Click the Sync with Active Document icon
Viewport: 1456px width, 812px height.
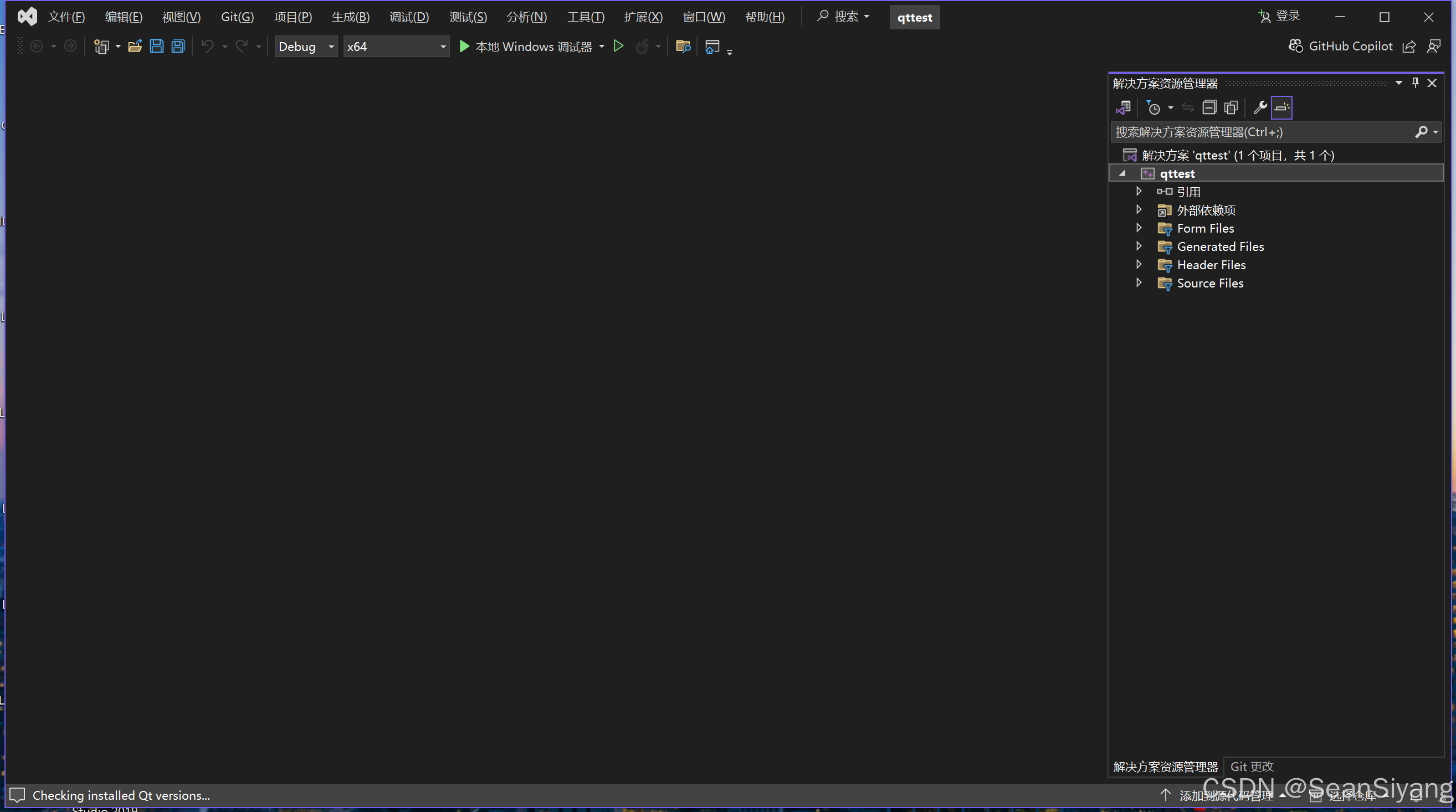pyautogui.click(x=1187, y=107)
